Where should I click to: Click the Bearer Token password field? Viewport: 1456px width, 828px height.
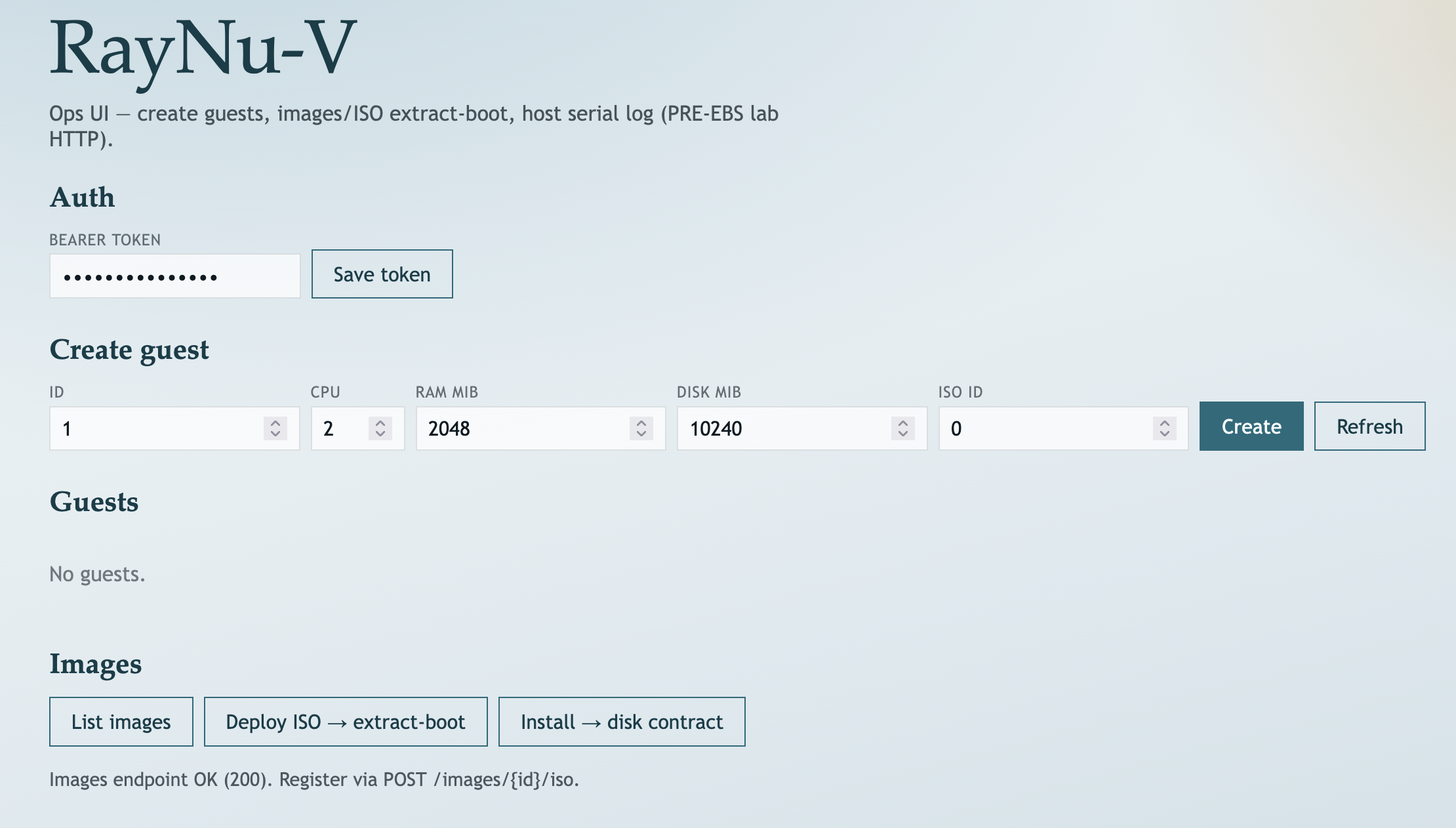[x=175, y=276]
